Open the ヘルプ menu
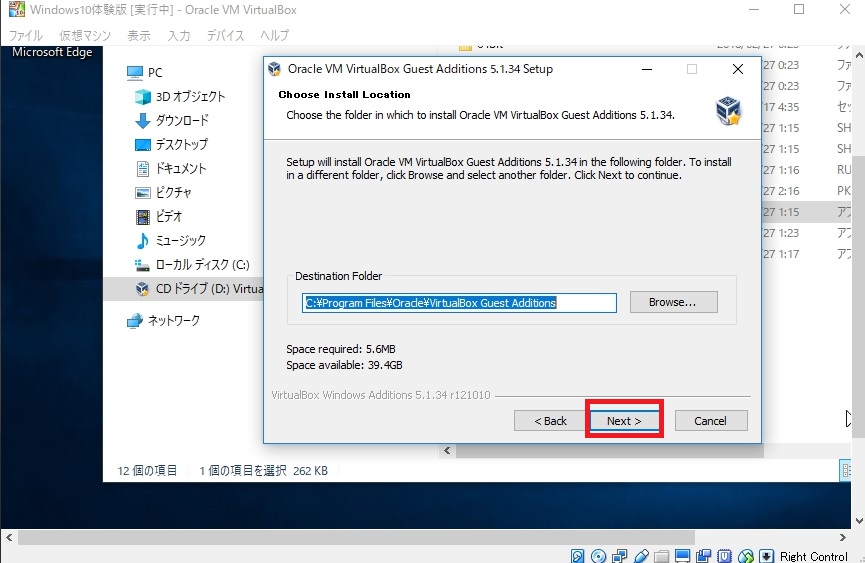This screenshot has height=563, width=865. [x=274, y=35]
